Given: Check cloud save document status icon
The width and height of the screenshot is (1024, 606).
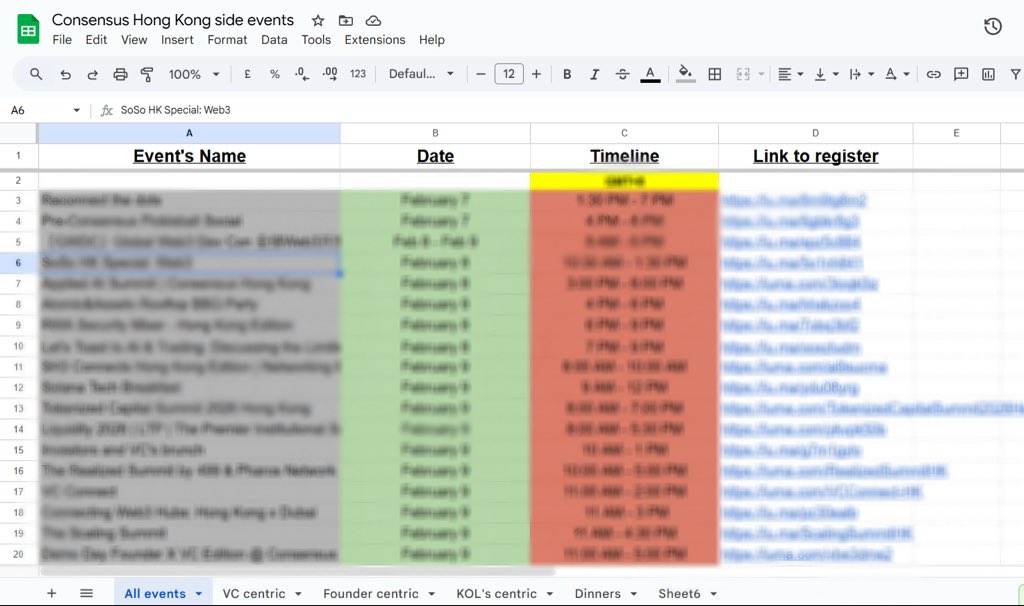Looking at the screenshot, I should pos(373,21).
